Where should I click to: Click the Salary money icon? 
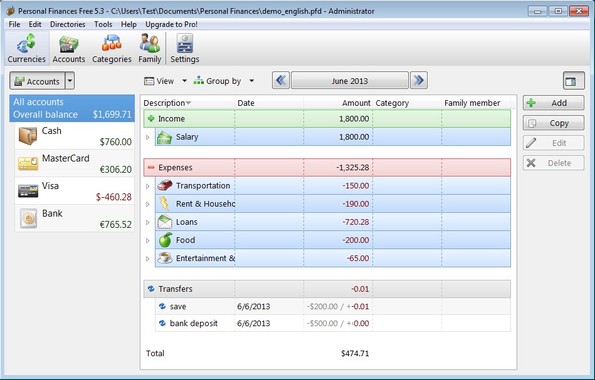[165, 137]
